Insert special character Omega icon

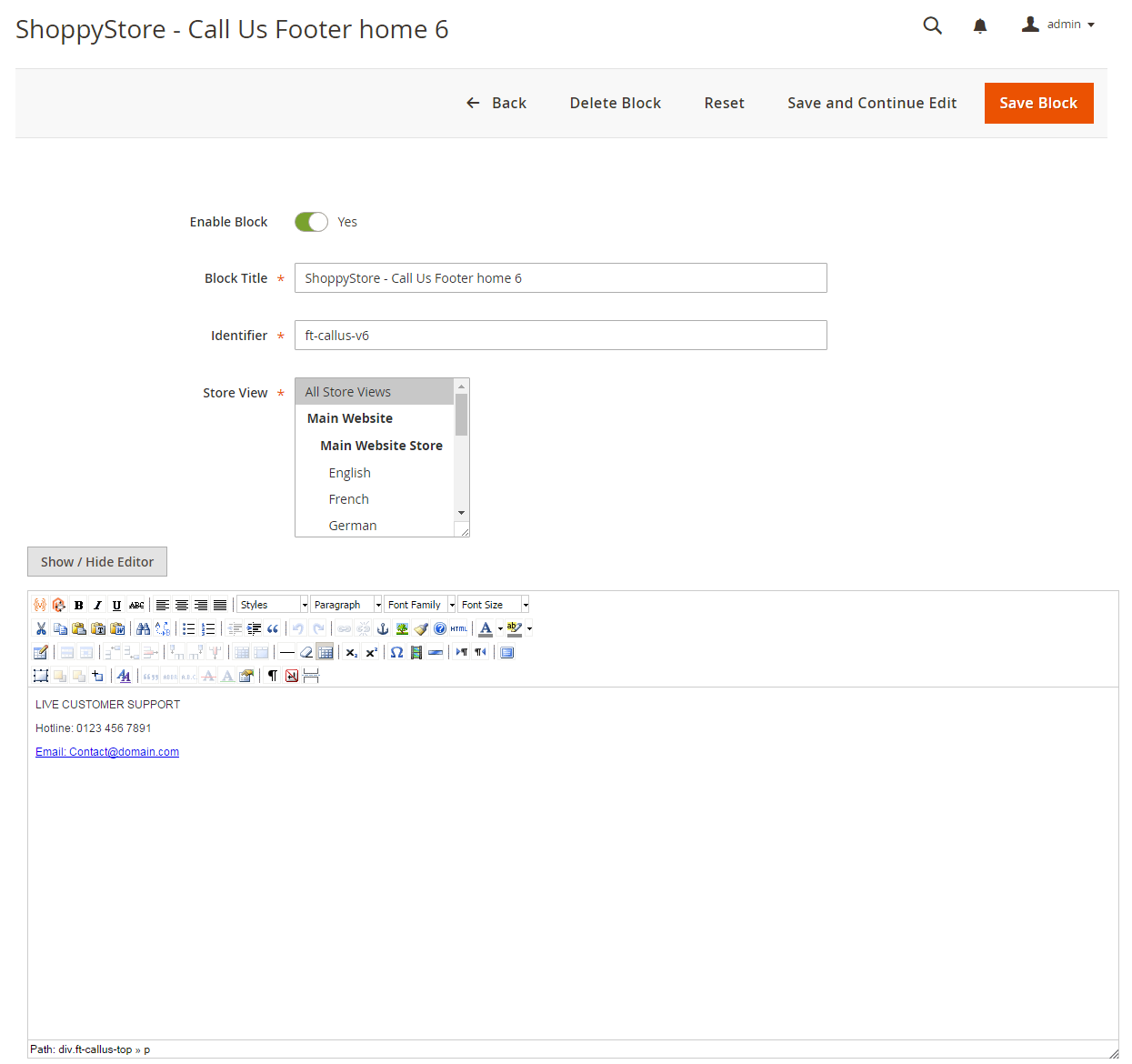point(396,652)
